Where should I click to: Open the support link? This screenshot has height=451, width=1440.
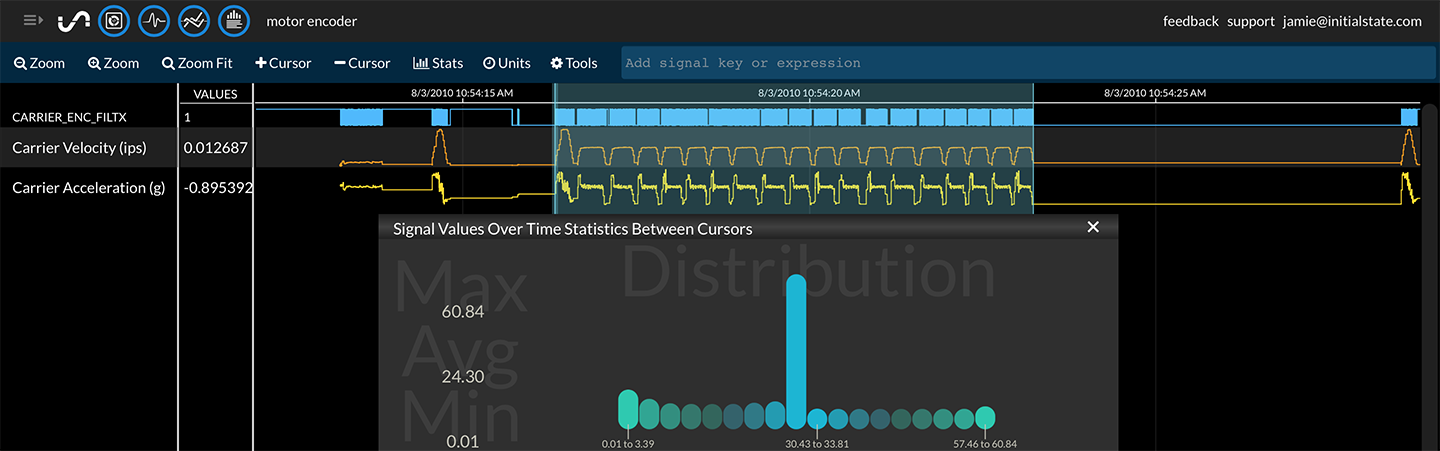pos(1250,21)
